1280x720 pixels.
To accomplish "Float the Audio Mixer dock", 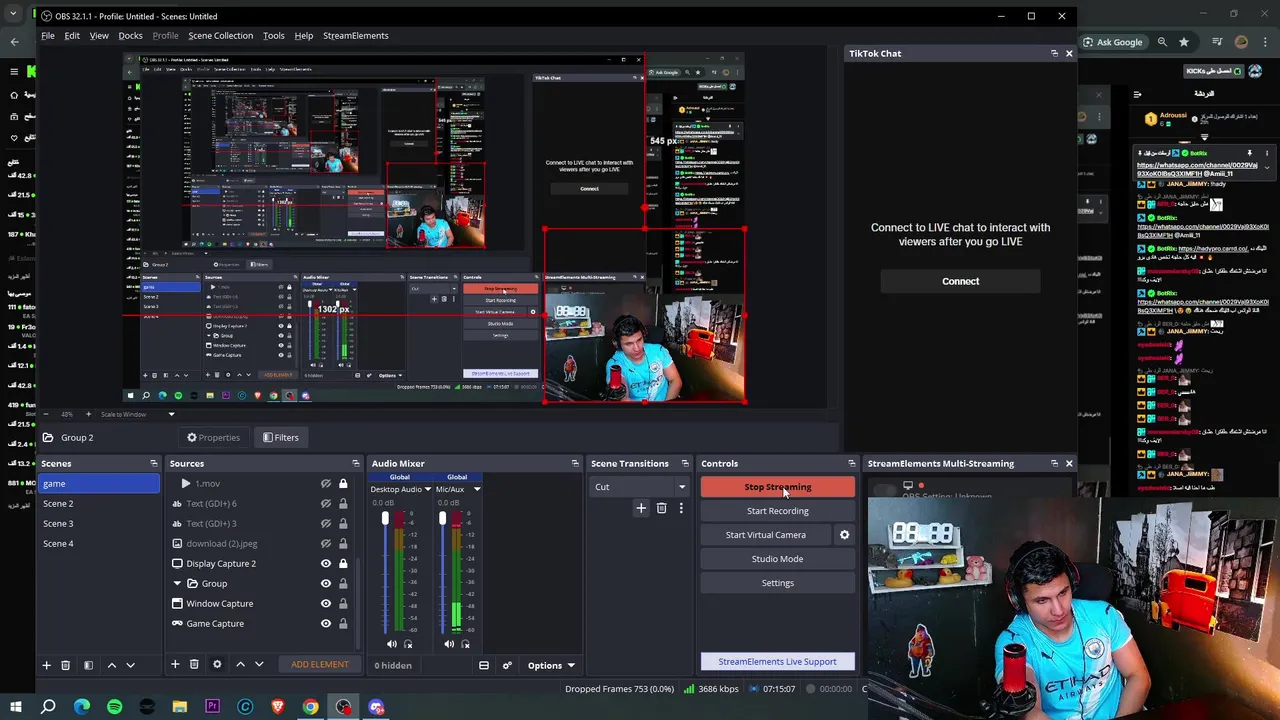I will [575, 463].
